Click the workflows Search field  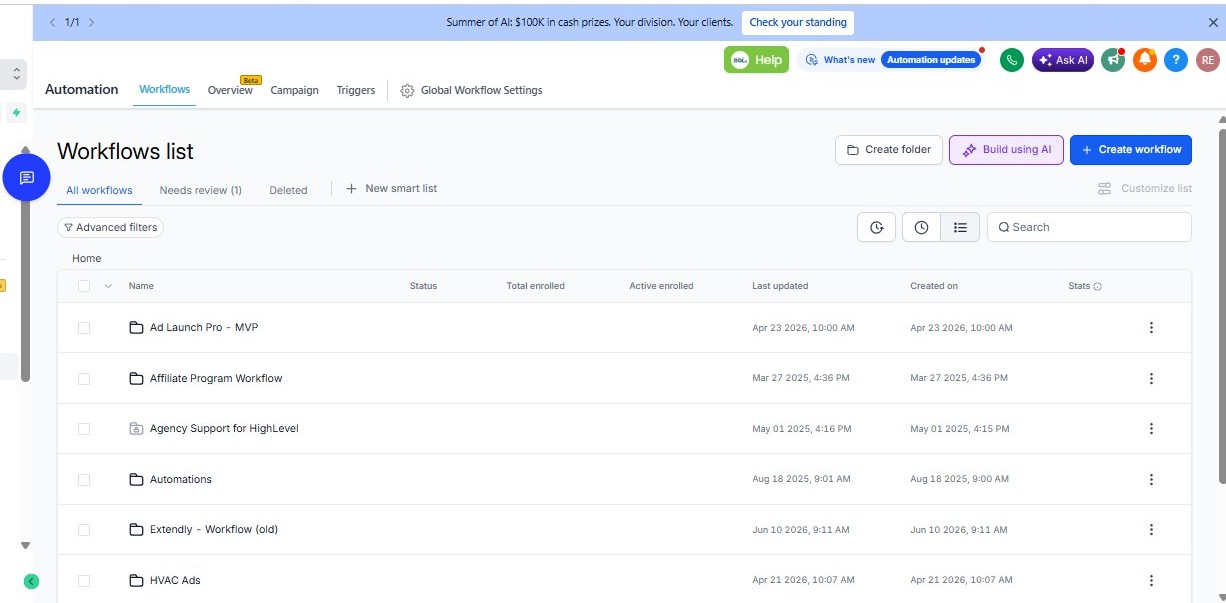tap(1089, 227)
